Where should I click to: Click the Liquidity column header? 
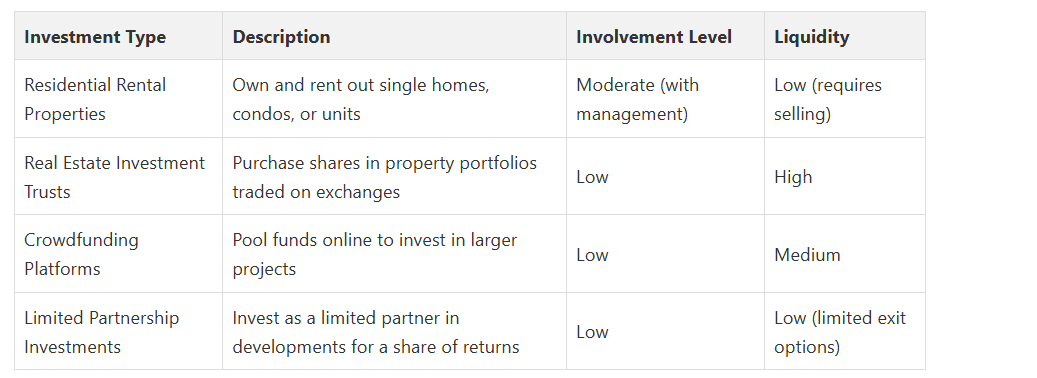coord(845,36)
